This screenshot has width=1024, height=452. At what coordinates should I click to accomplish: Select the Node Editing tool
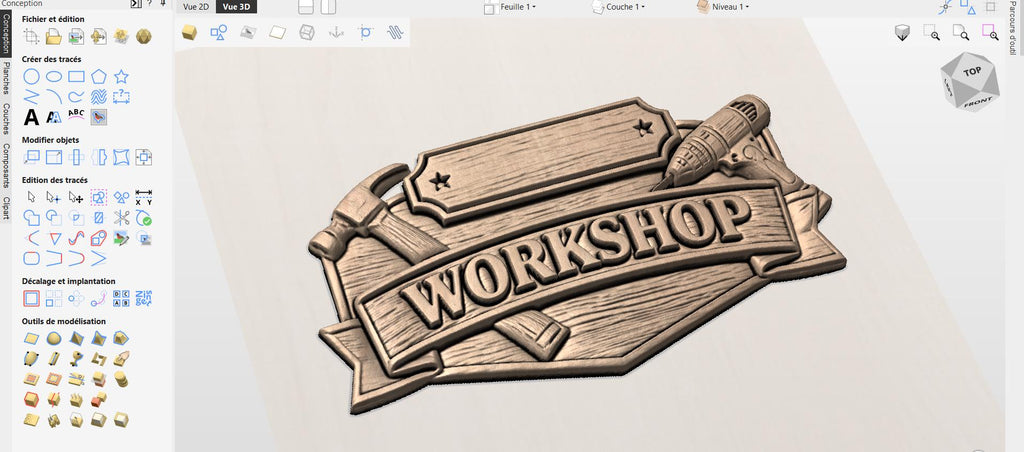[x=54, y=197]
